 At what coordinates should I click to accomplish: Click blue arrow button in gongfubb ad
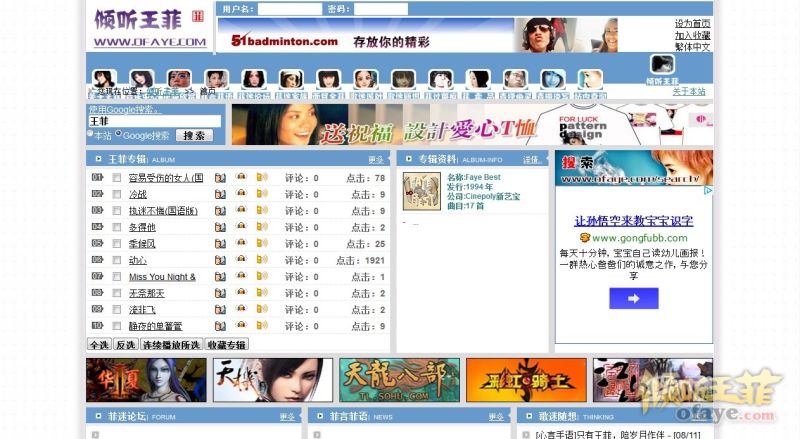pyautogui.click(x=633, y=298)
